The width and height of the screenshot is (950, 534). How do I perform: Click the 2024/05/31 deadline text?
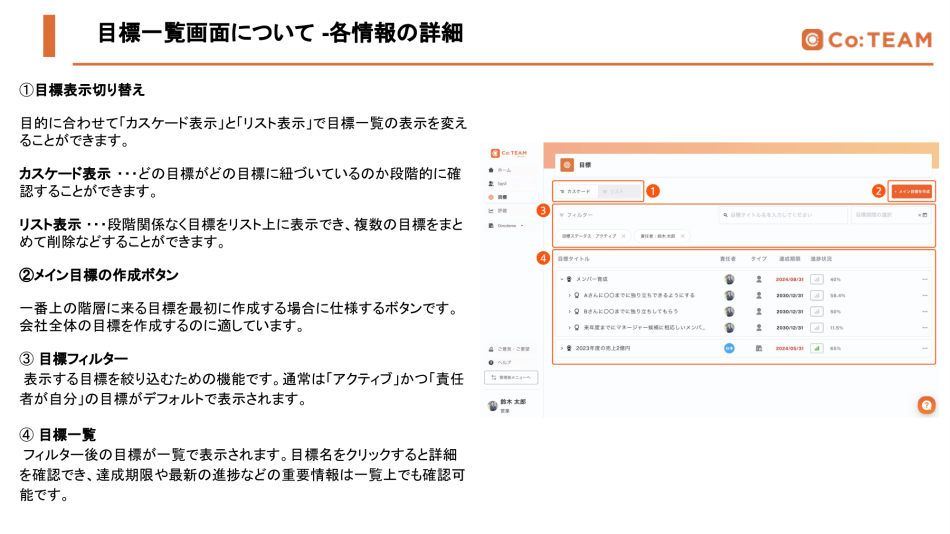pyautogui.click(x=789, y=349)
